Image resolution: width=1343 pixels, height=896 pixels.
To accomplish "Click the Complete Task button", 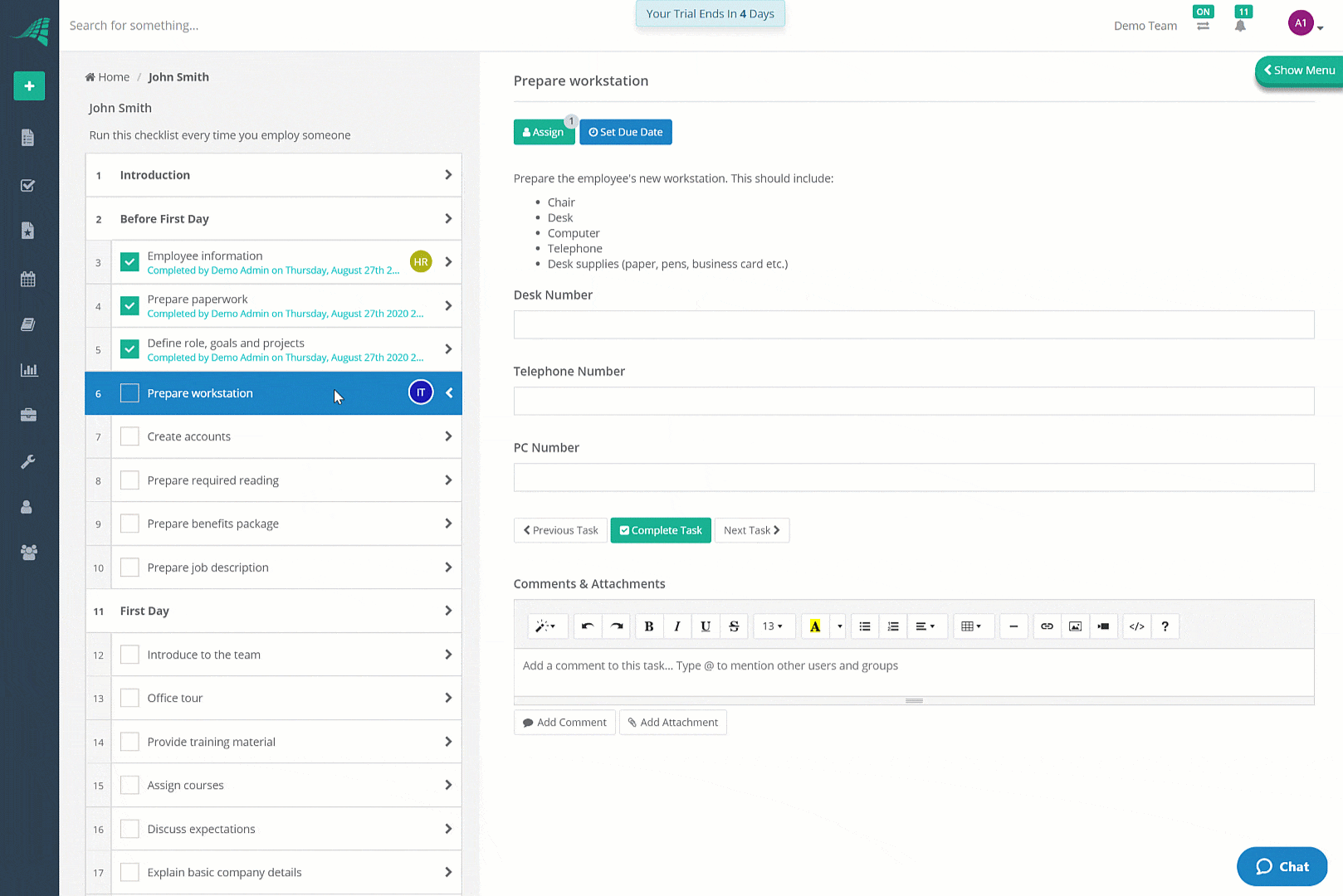I will (661, 530).
